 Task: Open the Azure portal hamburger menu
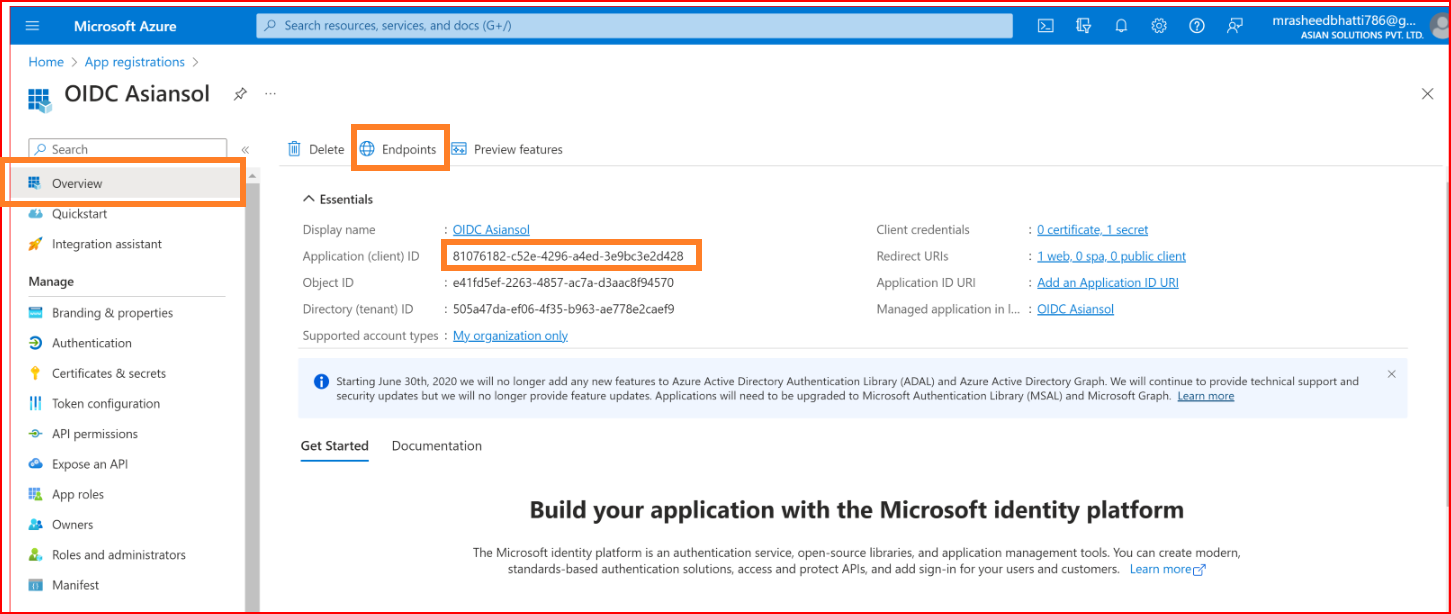(32, 26)
